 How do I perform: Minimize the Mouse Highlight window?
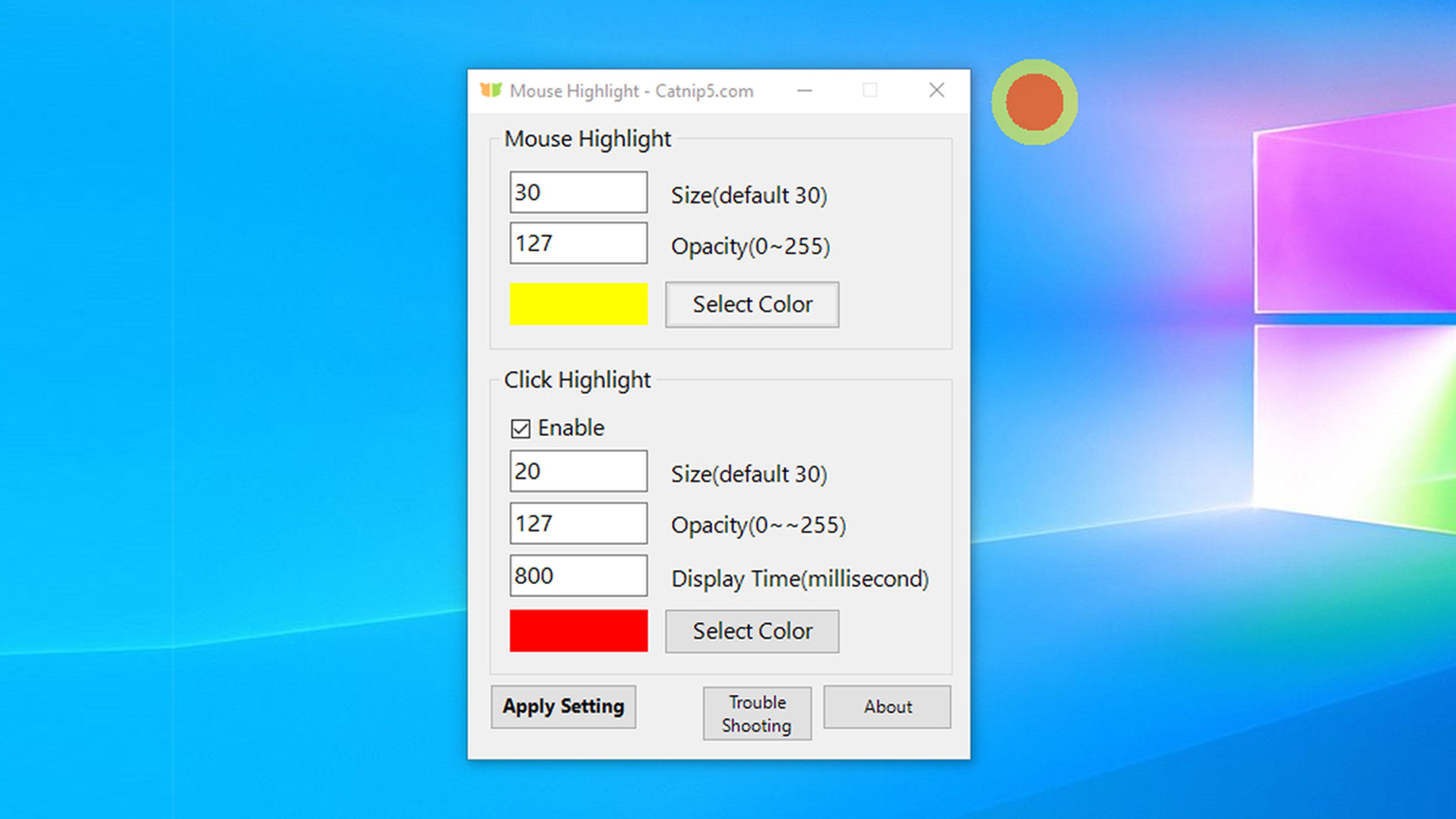pyautogui.click(x=804, y=91)
